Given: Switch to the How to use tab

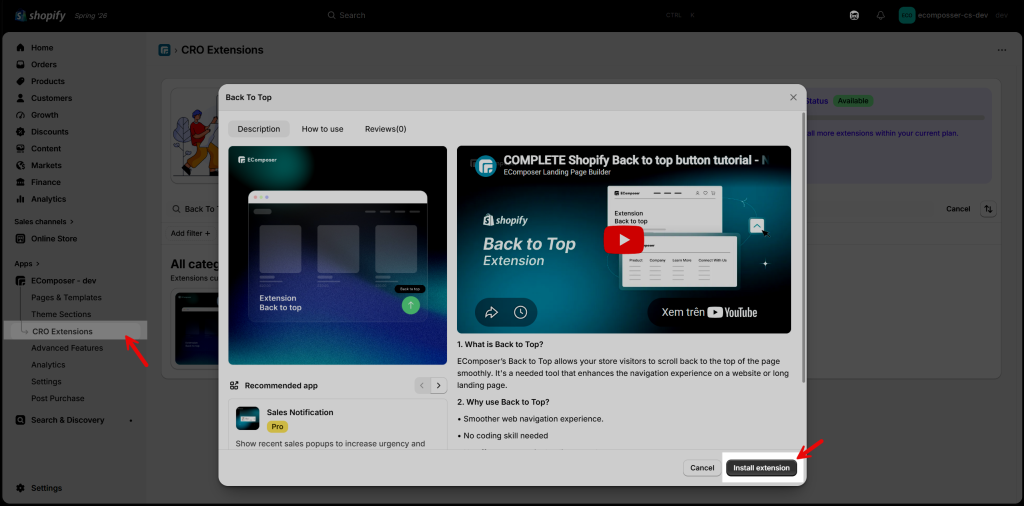Looking at the screenshot, I should click(x=323, y=129).
